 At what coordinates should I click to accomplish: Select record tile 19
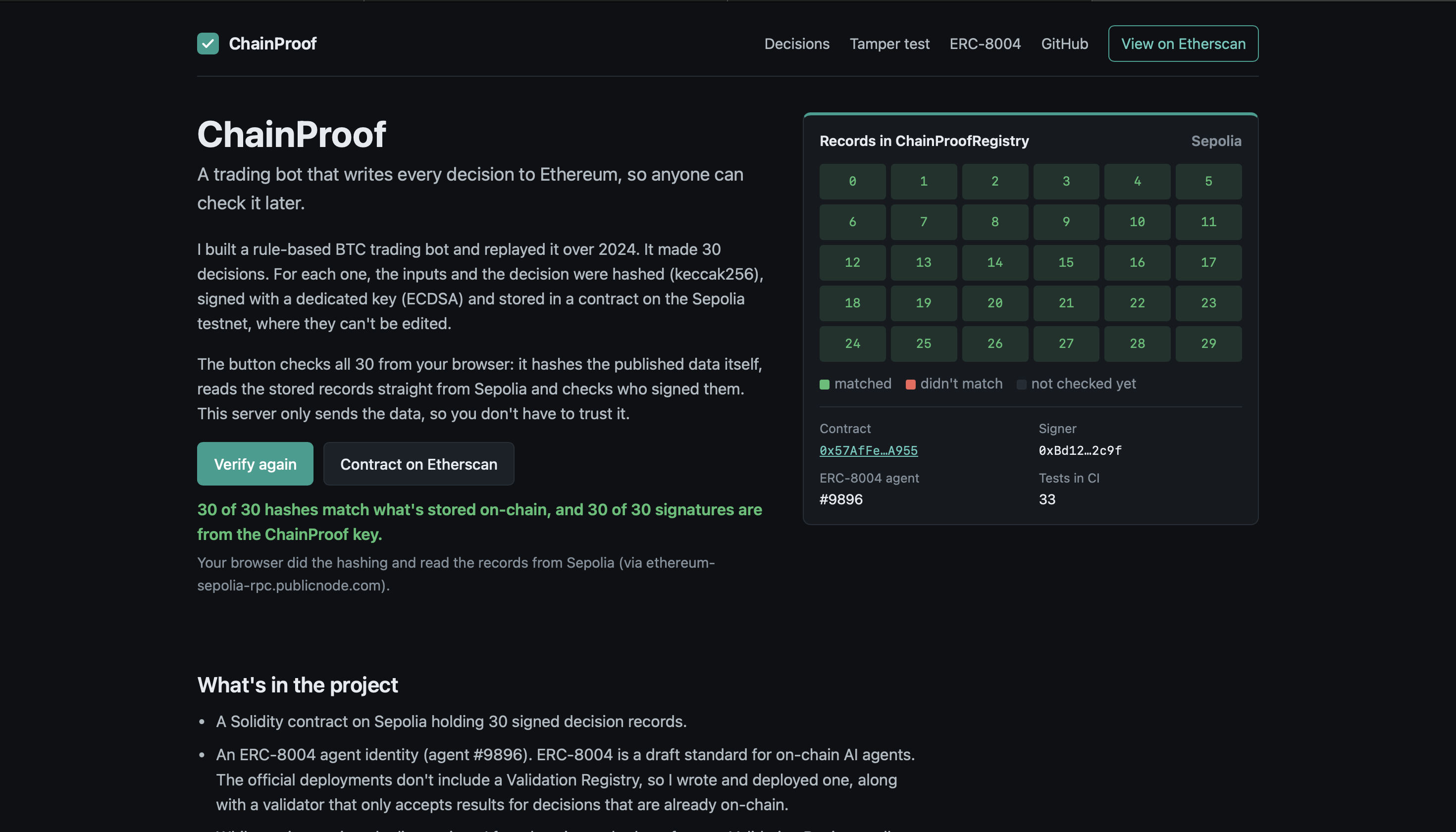click(x=923, y=303)
